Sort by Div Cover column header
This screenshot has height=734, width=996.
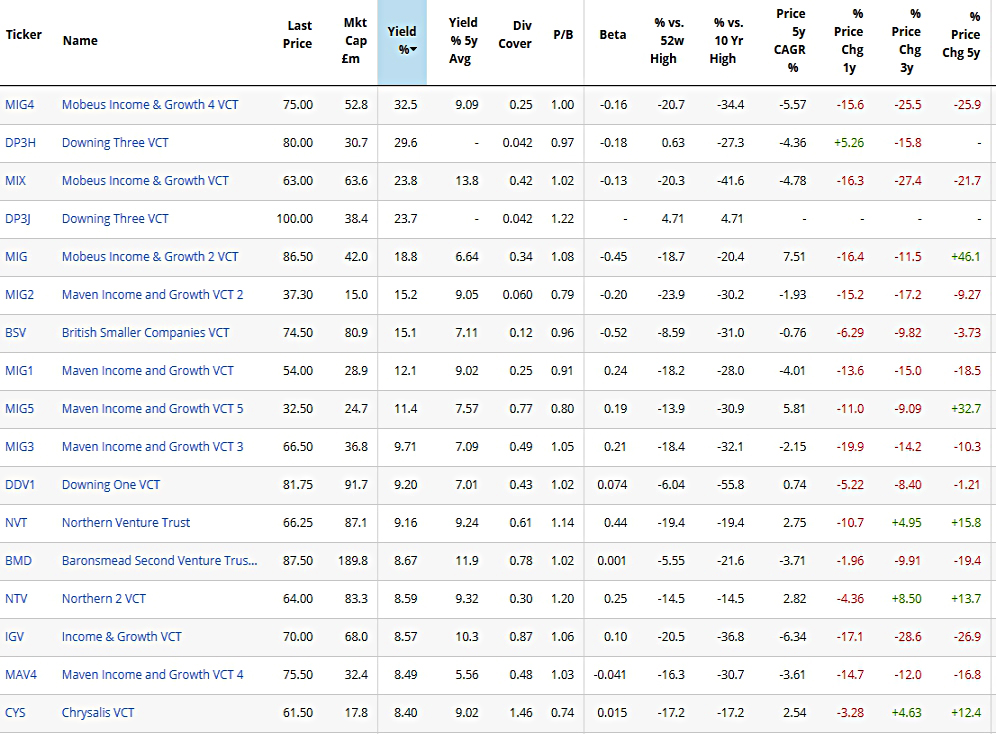click(515, 34)
